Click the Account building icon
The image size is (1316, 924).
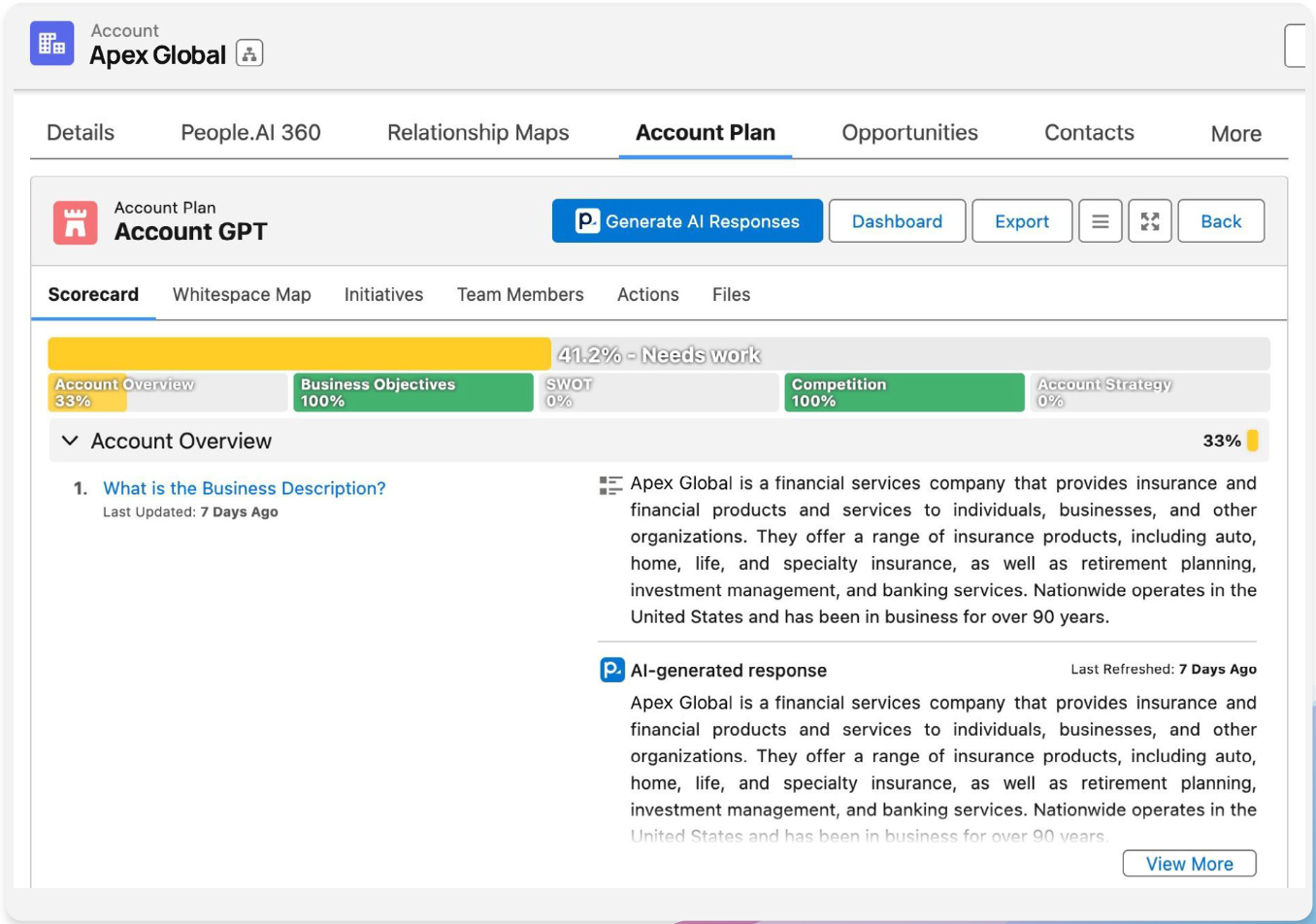(52, 44)
